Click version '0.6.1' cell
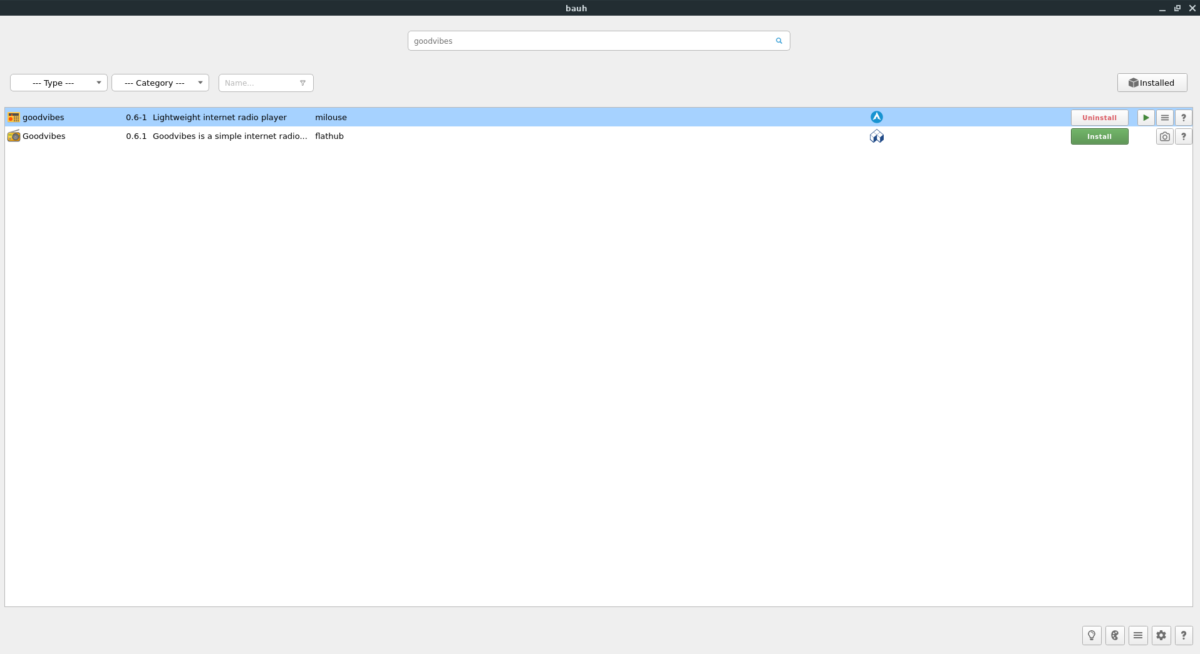 point(136,136)
